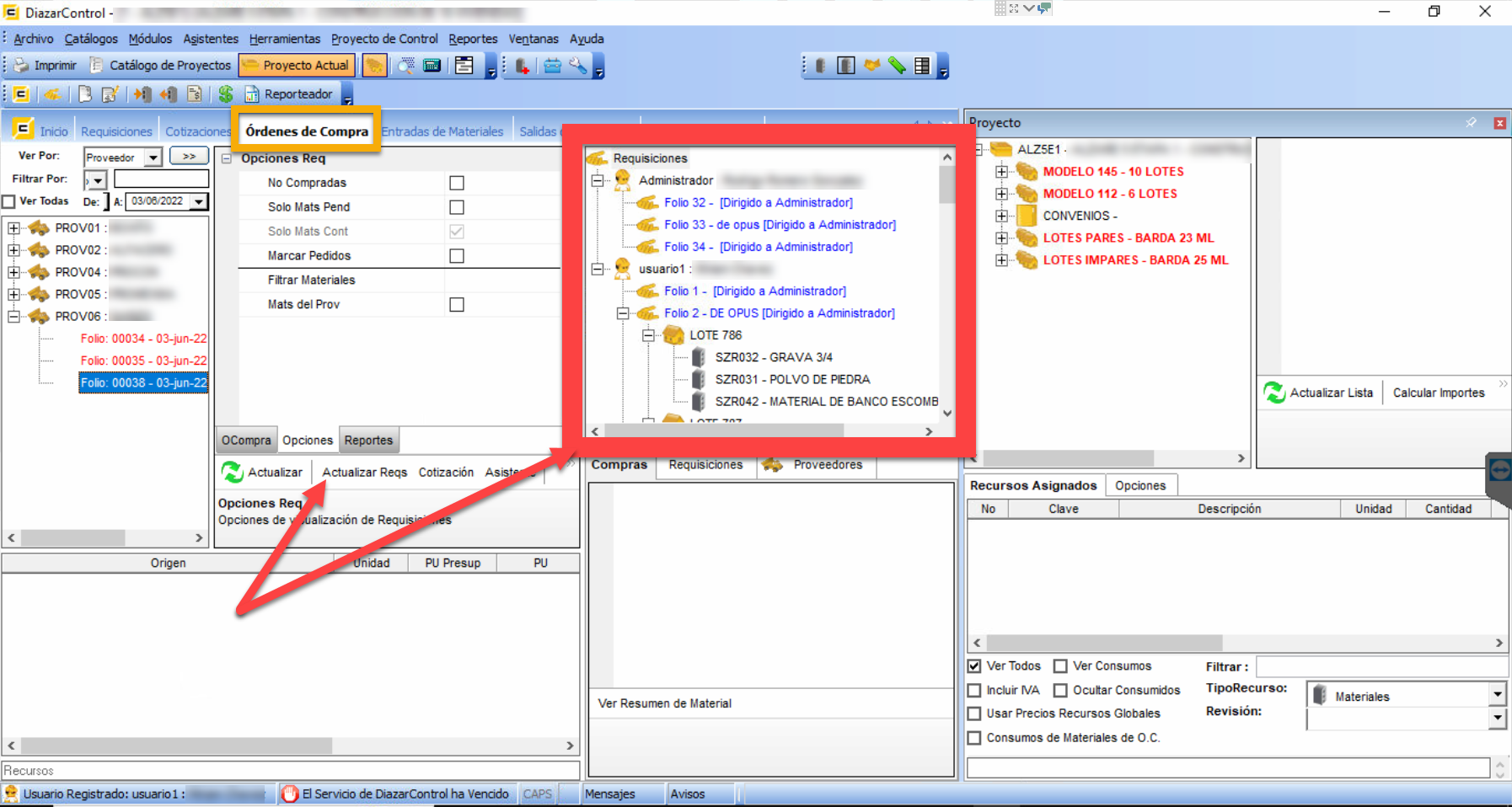Click the Filtrar text field in Recursos panel
This screenshot has width=1512, height=807.
(1381, 667)
